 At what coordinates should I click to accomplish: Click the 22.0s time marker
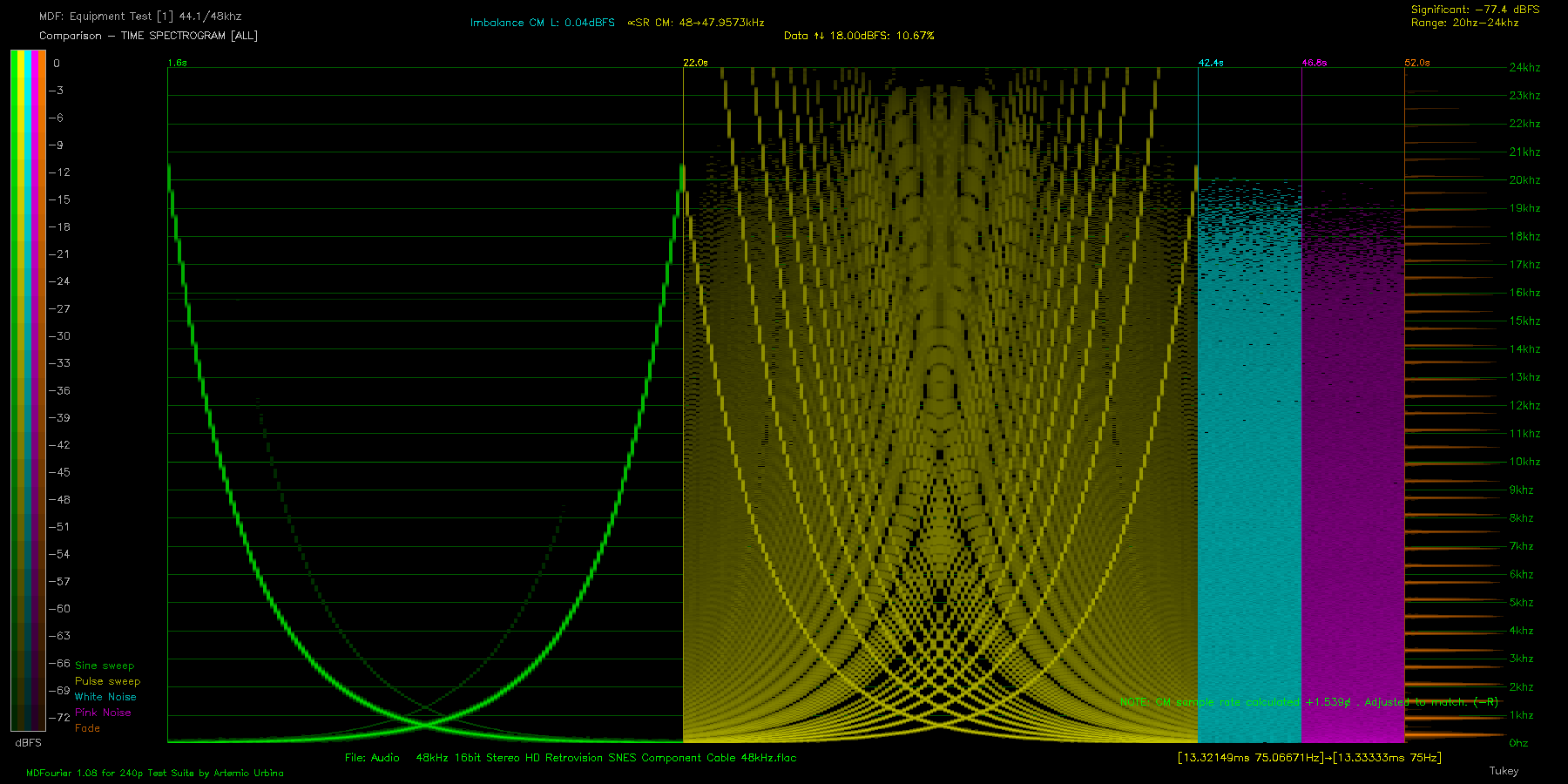coord(695,63)
